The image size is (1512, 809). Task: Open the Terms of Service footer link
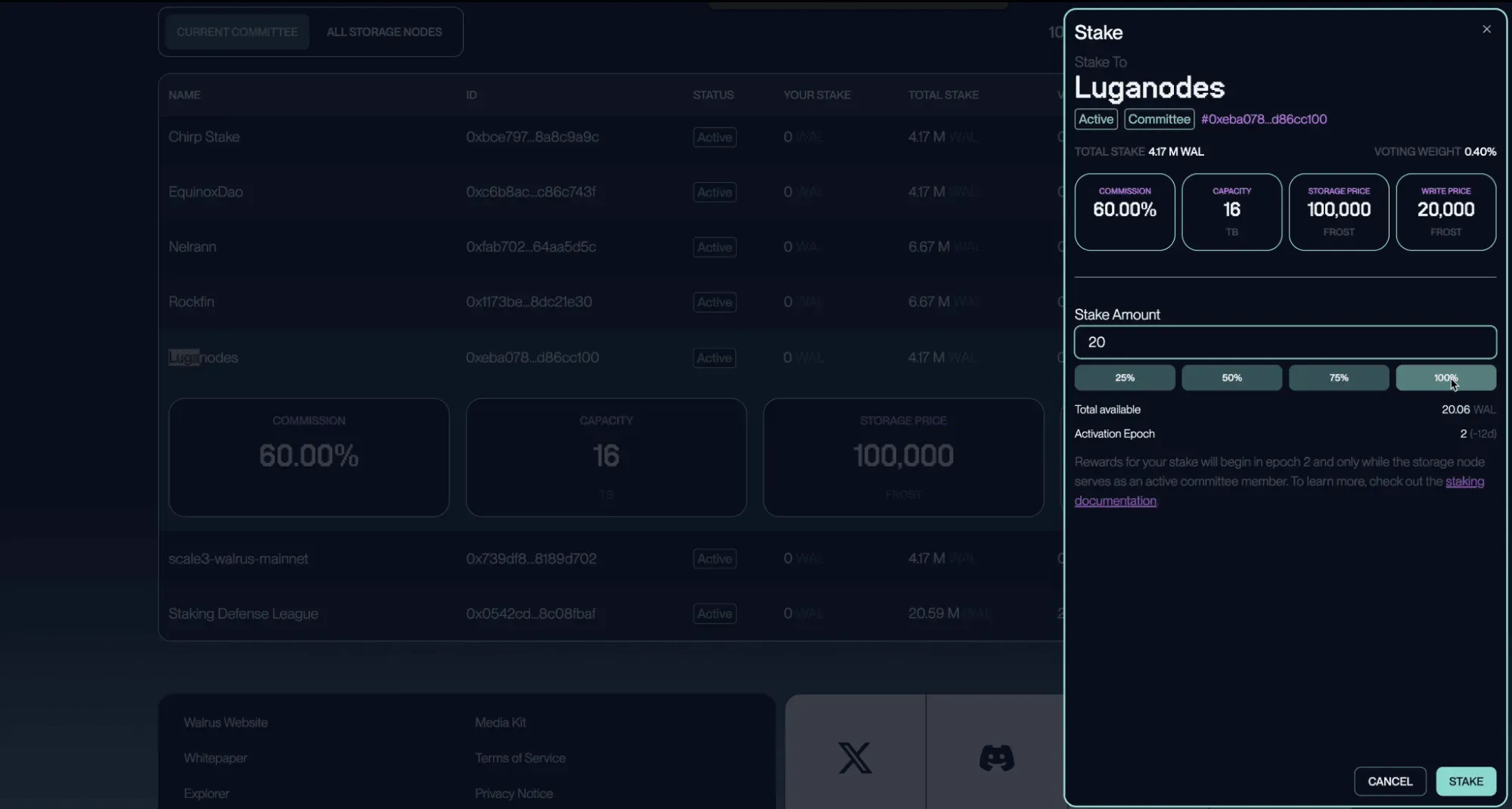click(x=520, y=758)
